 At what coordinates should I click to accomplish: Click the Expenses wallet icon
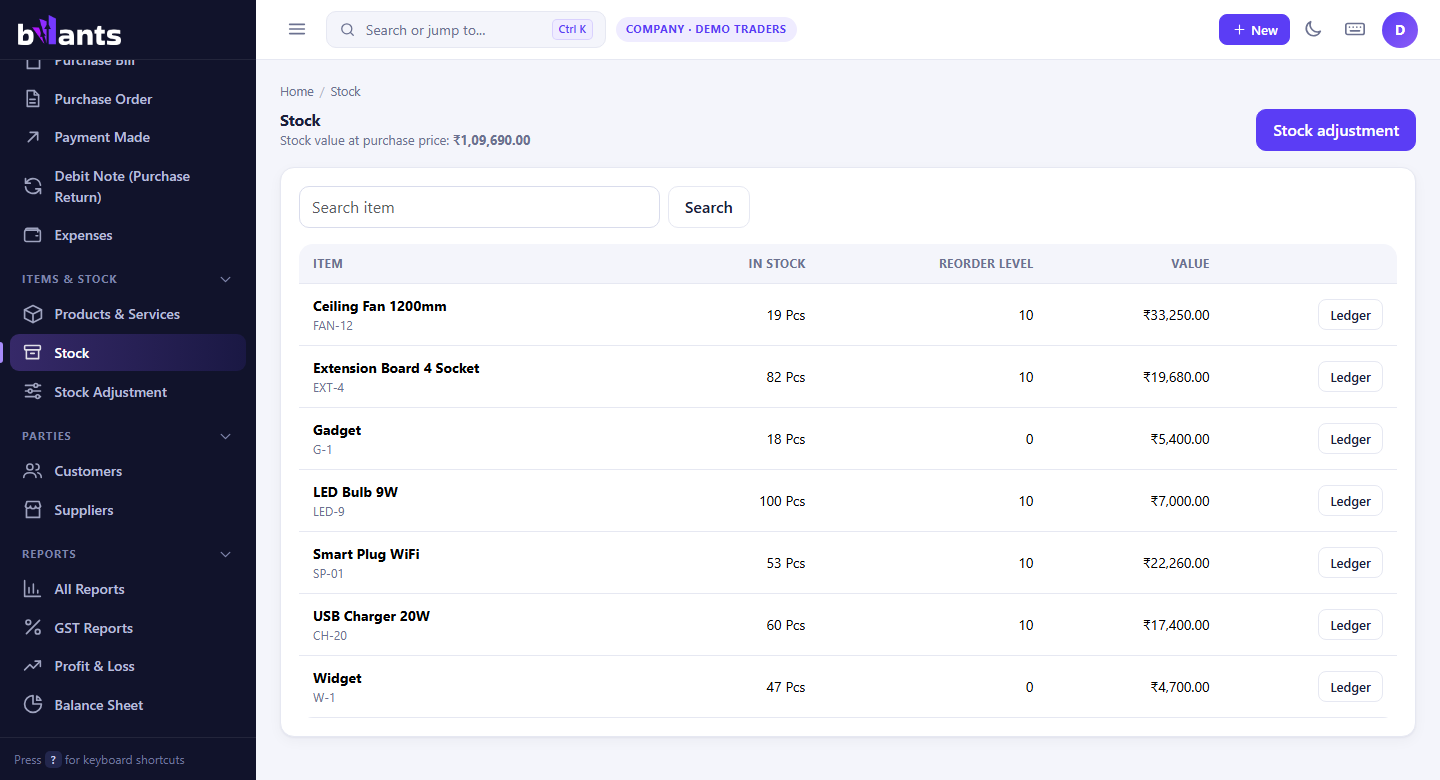33,235
